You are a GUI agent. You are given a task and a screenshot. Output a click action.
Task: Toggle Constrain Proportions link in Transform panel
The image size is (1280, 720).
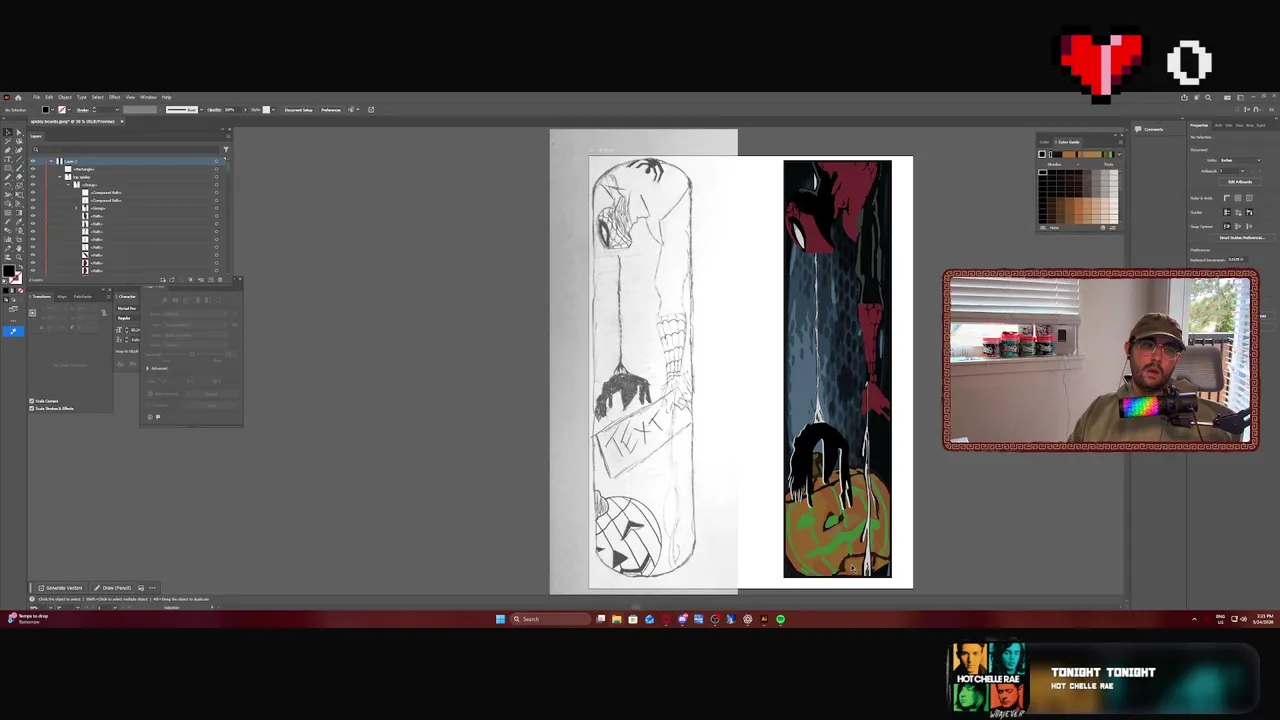[x=104, y=313]
